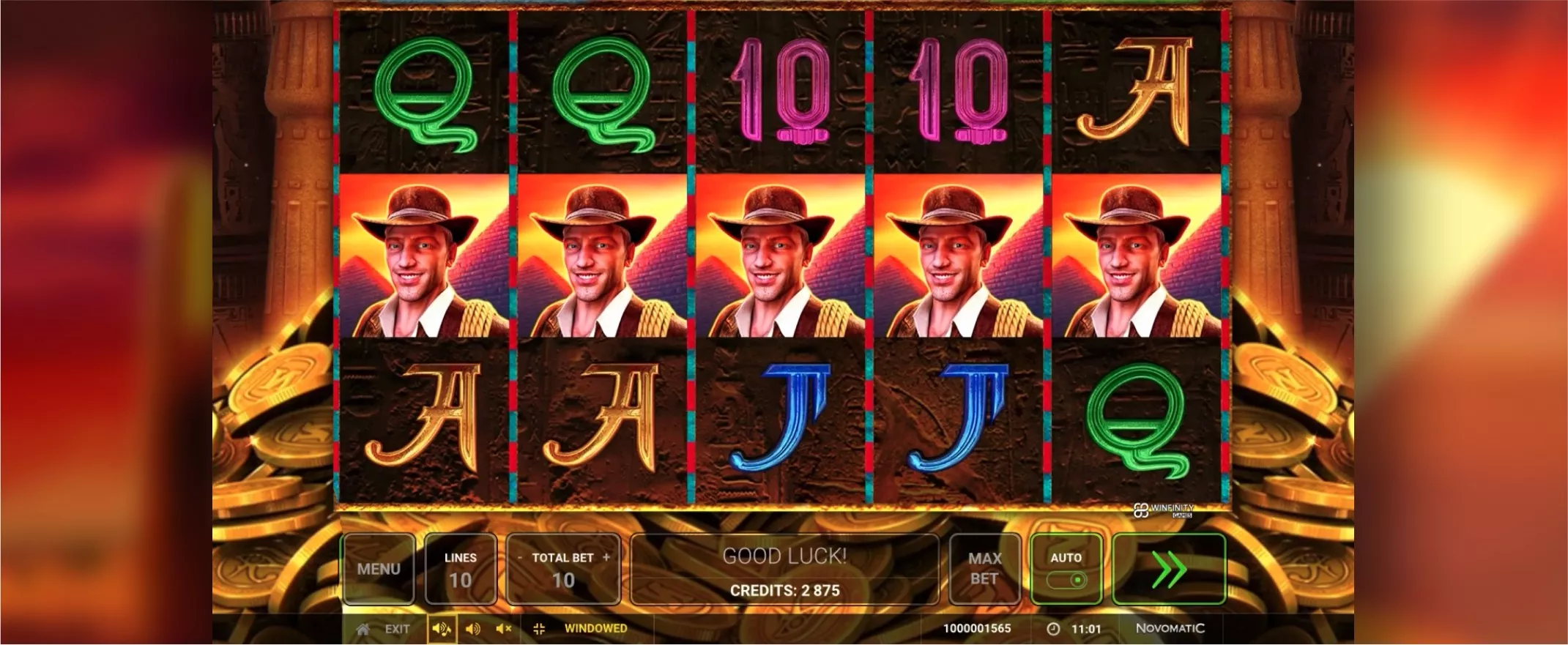Click the clock icon beside 11:01
Viewport: 1568px width, 645px height.
[x=1053, y=629]
